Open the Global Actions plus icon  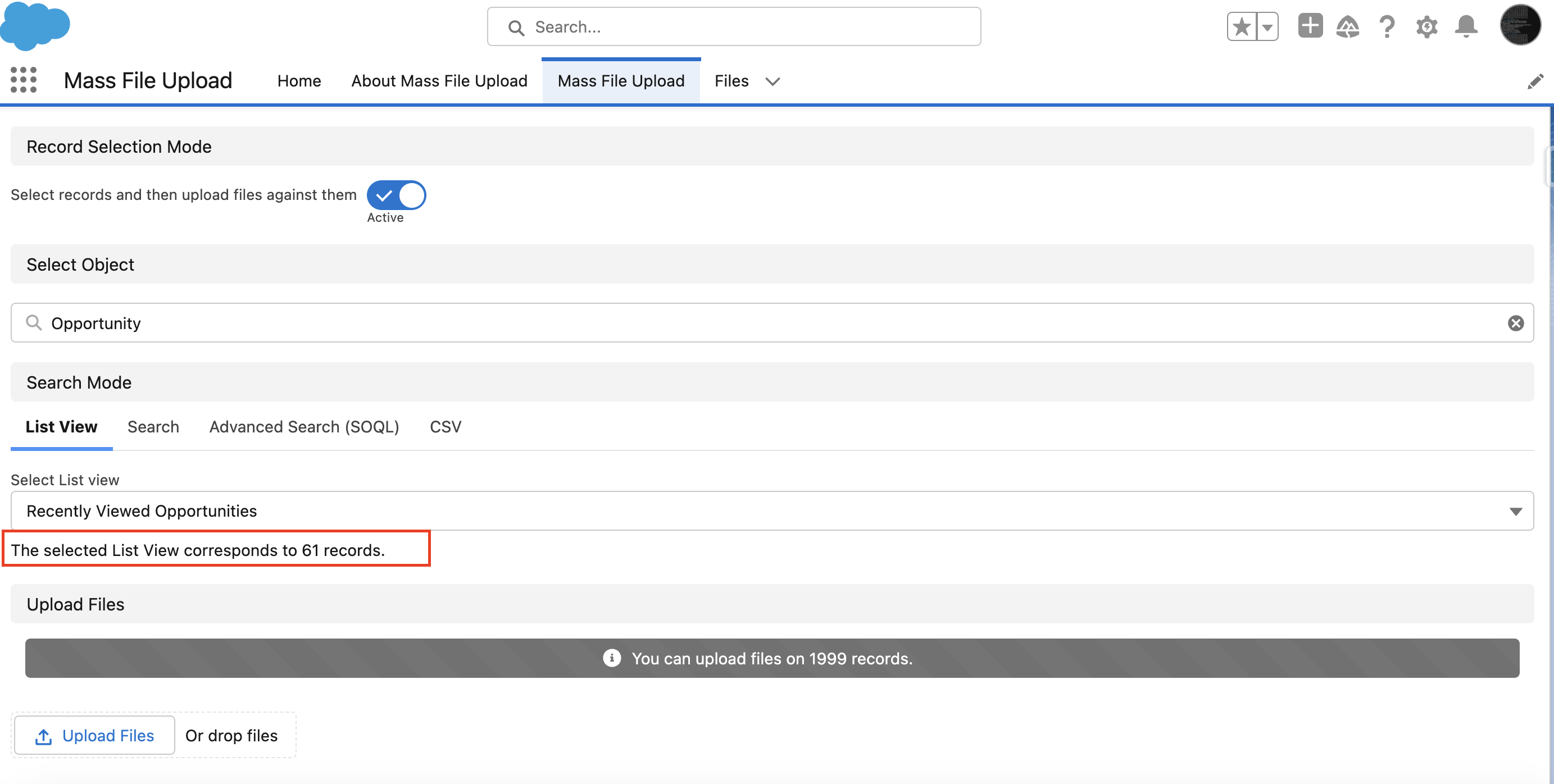click(x=1310, y=26)
